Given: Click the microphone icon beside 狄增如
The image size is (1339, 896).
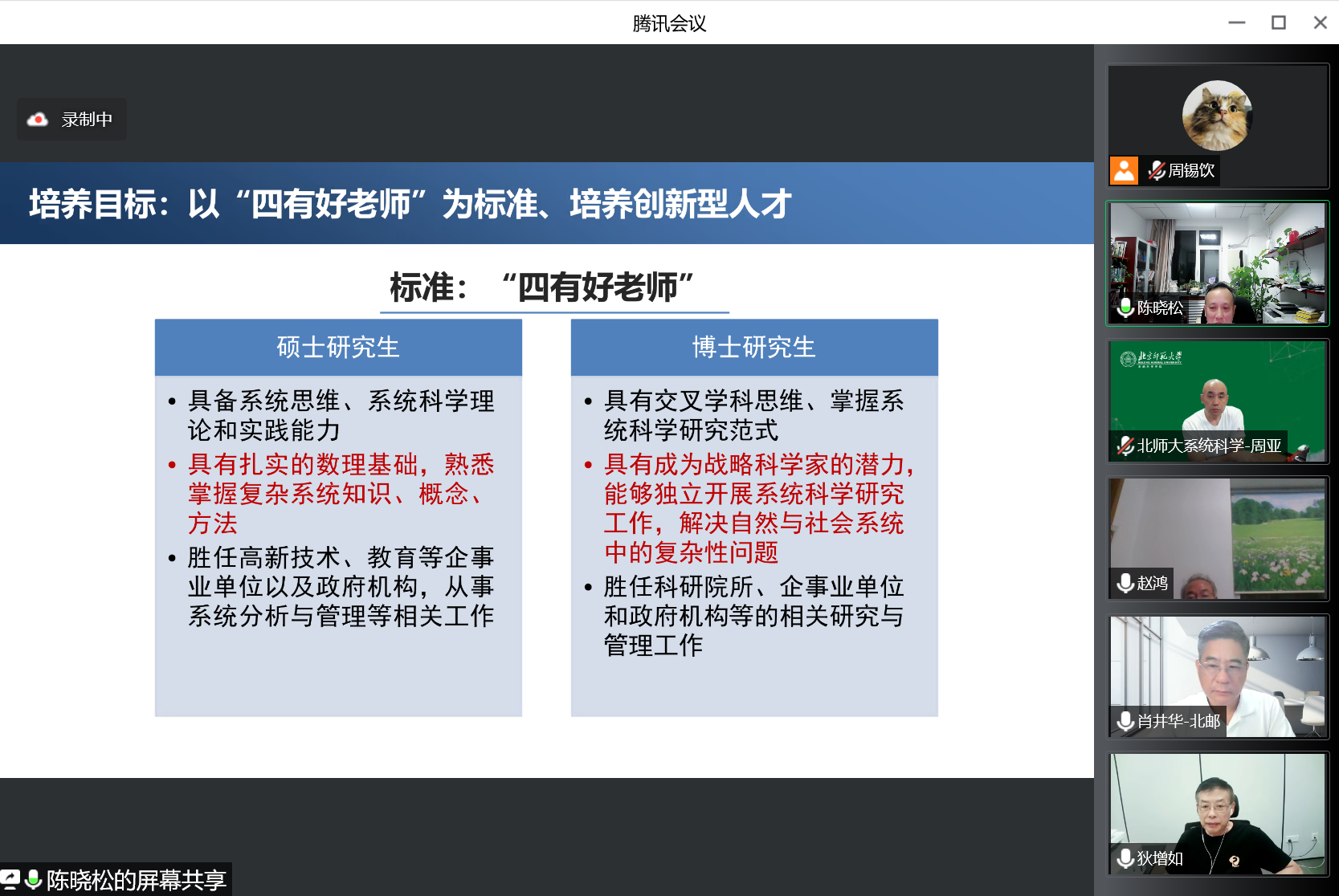Looking at the screenshot, I should click(x=1125, y=858).
